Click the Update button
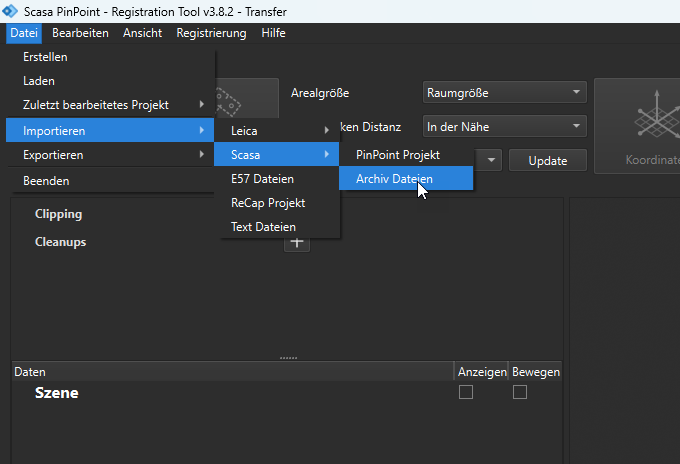 point(548,160)
